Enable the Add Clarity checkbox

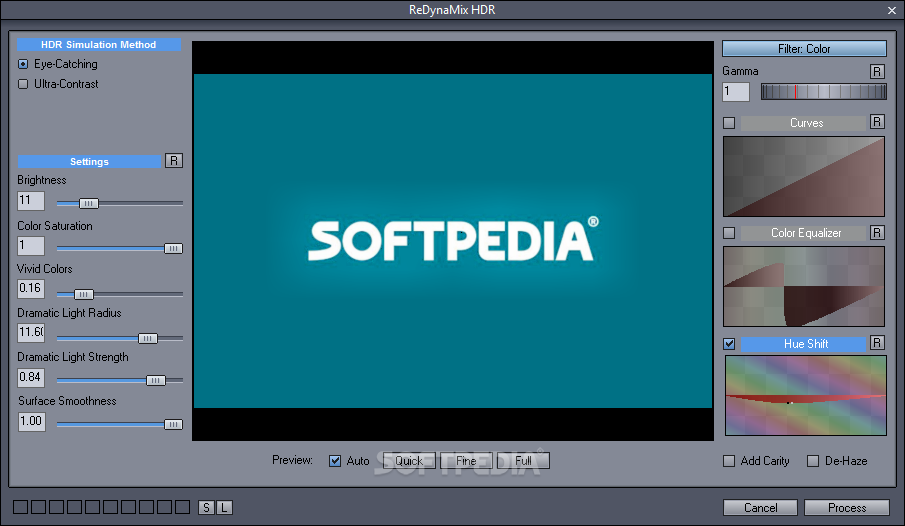pos(729,461)
